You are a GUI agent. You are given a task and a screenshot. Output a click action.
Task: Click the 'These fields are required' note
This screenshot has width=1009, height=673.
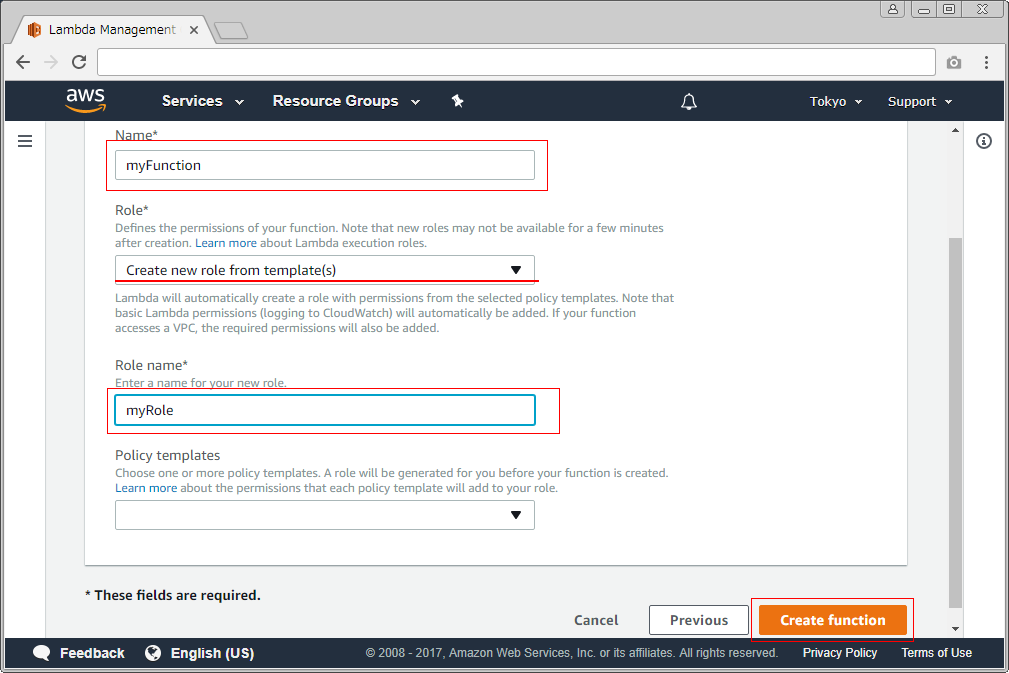[172, 595]
